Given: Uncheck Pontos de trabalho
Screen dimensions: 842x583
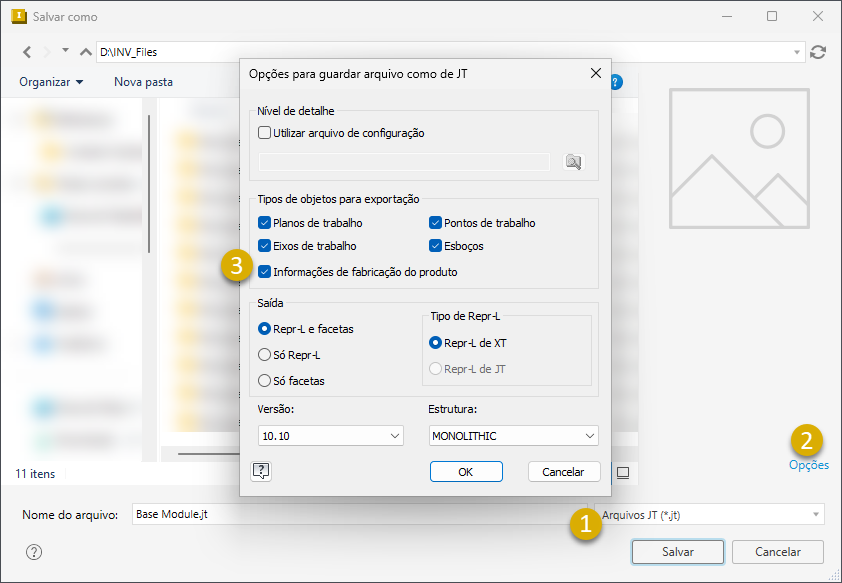Looking at the screenshot, I should click(x=435, y=223).
